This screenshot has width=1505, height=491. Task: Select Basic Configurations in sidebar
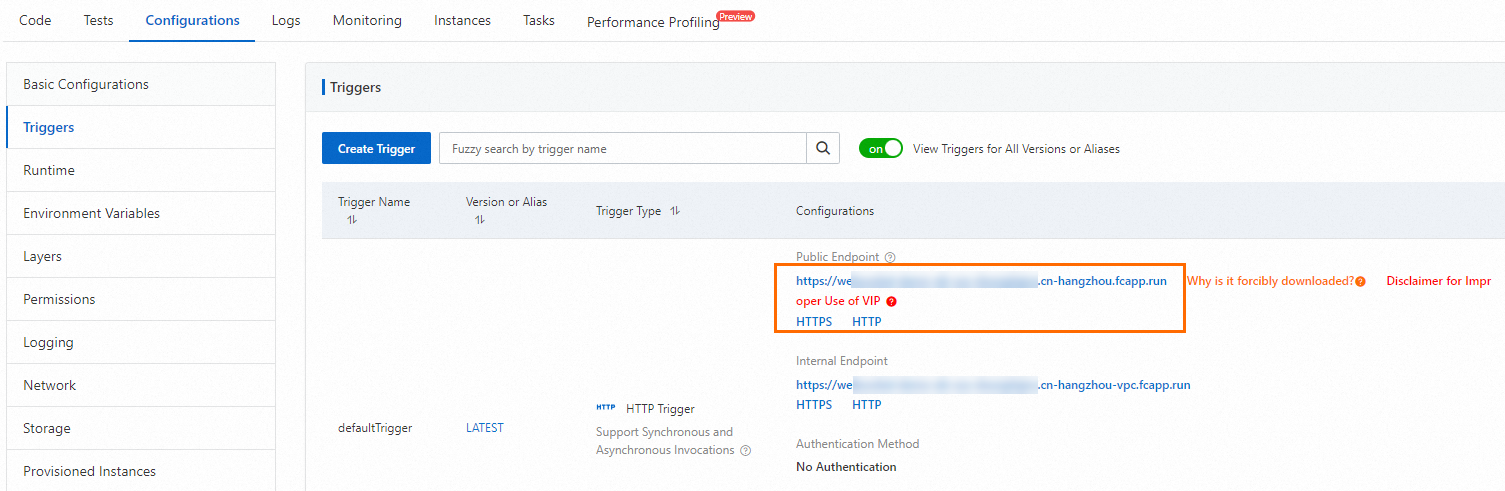(x=141, y=84)
